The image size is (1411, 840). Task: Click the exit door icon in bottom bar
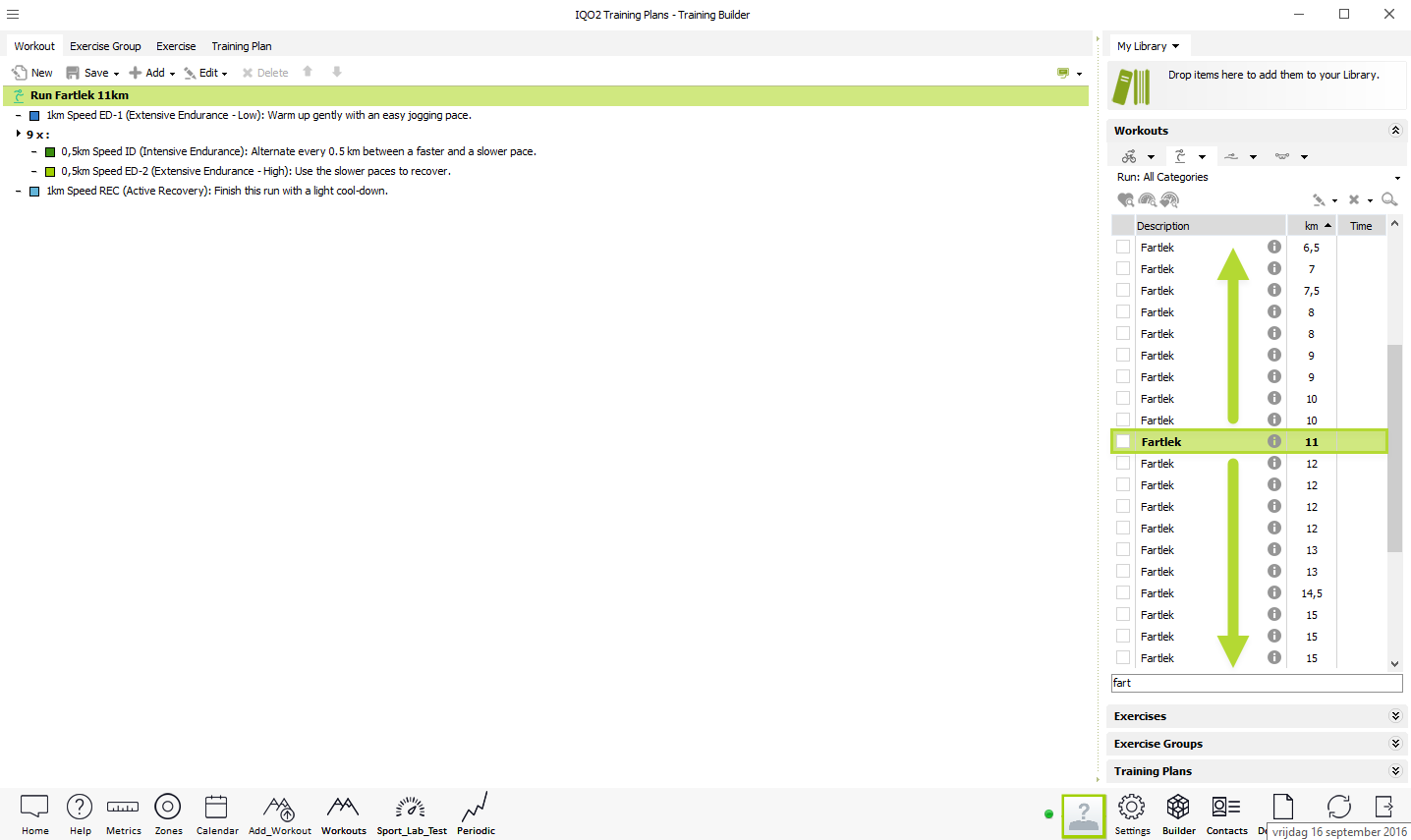pyautogui.click(x=1384, y=807)
